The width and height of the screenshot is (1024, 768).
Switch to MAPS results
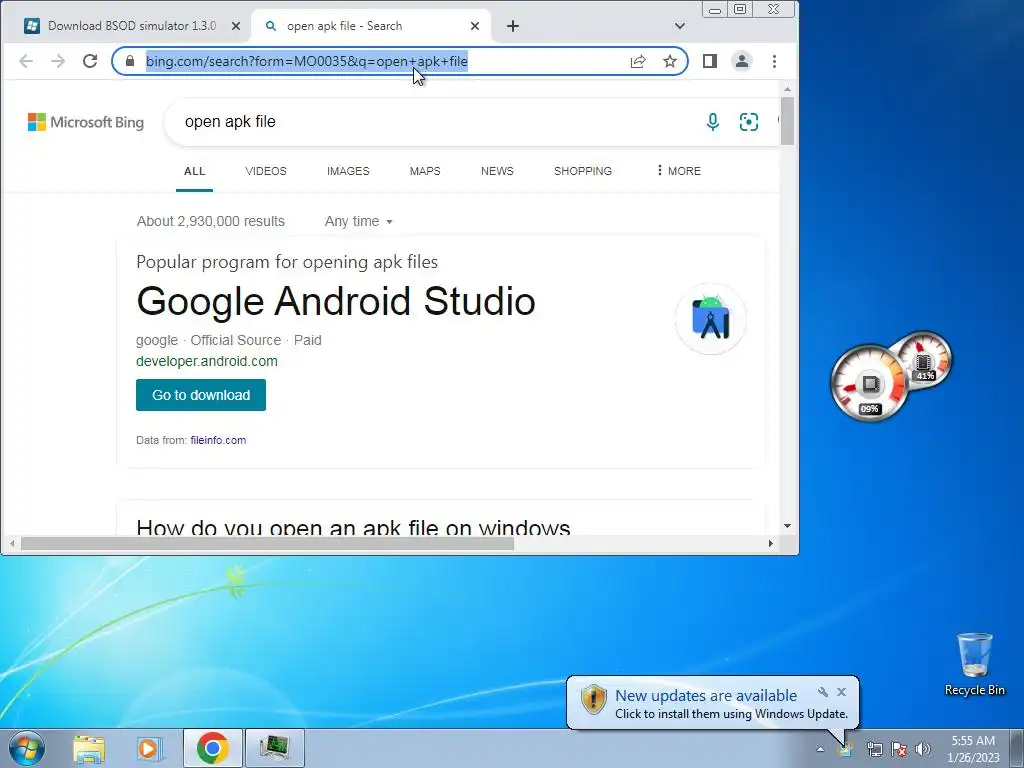pos(425,171)
